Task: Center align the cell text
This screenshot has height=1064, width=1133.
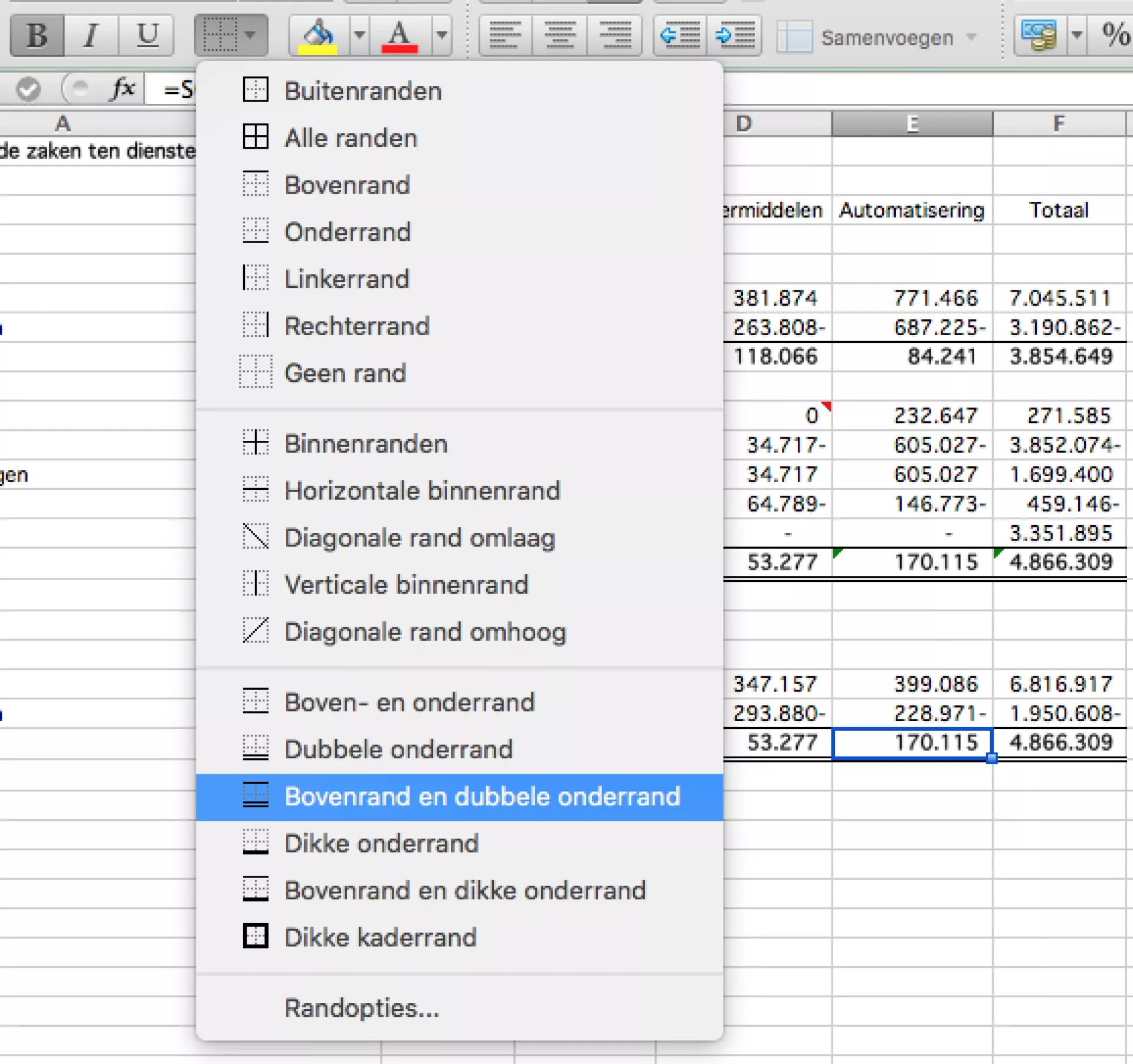Action: coord(559,35)
